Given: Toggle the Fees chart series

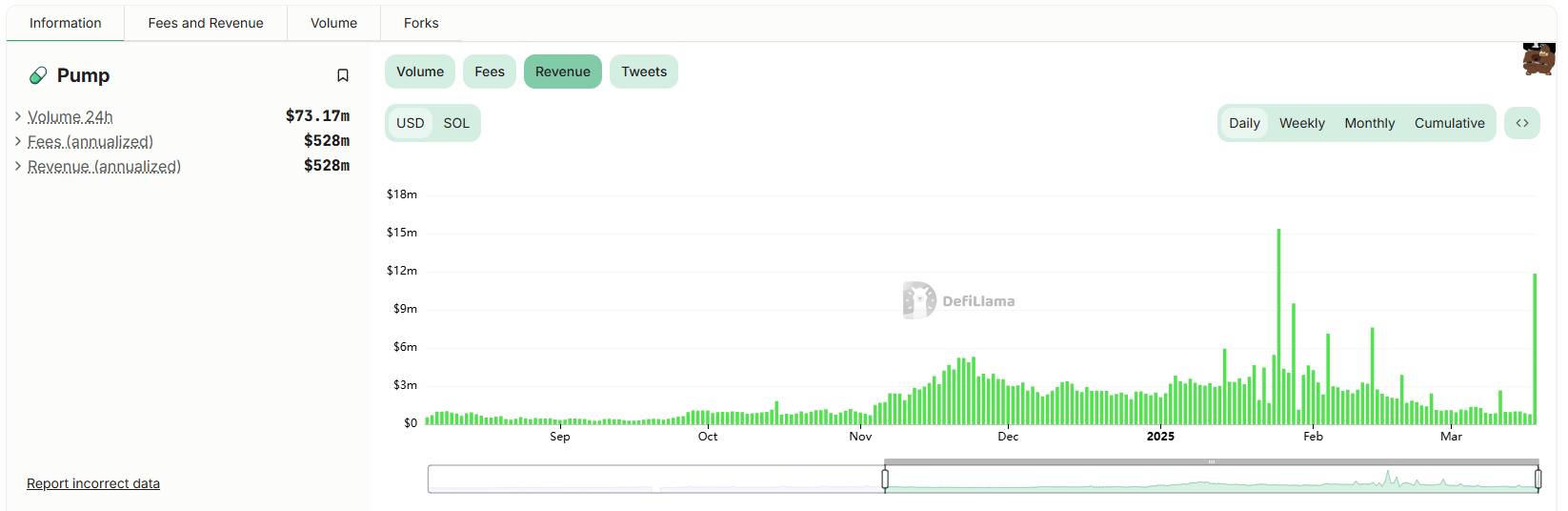Looking at the screenshot, I should click(490, 72).
